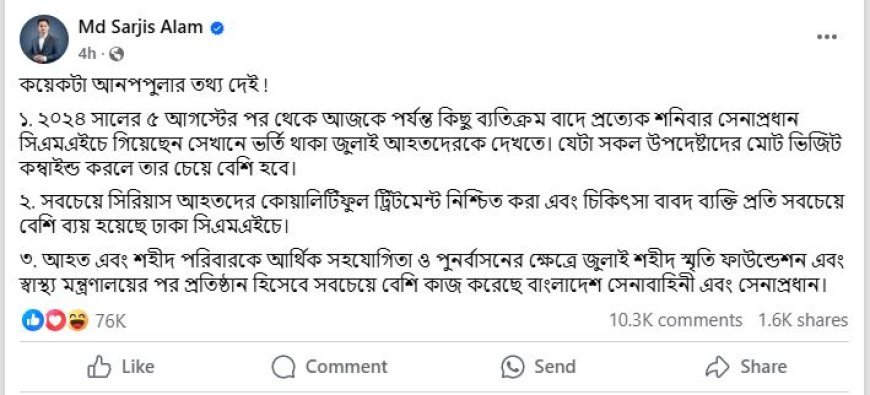870x395 pixels.
Task: Show the 10.3K comments
Action: (675, 320)
